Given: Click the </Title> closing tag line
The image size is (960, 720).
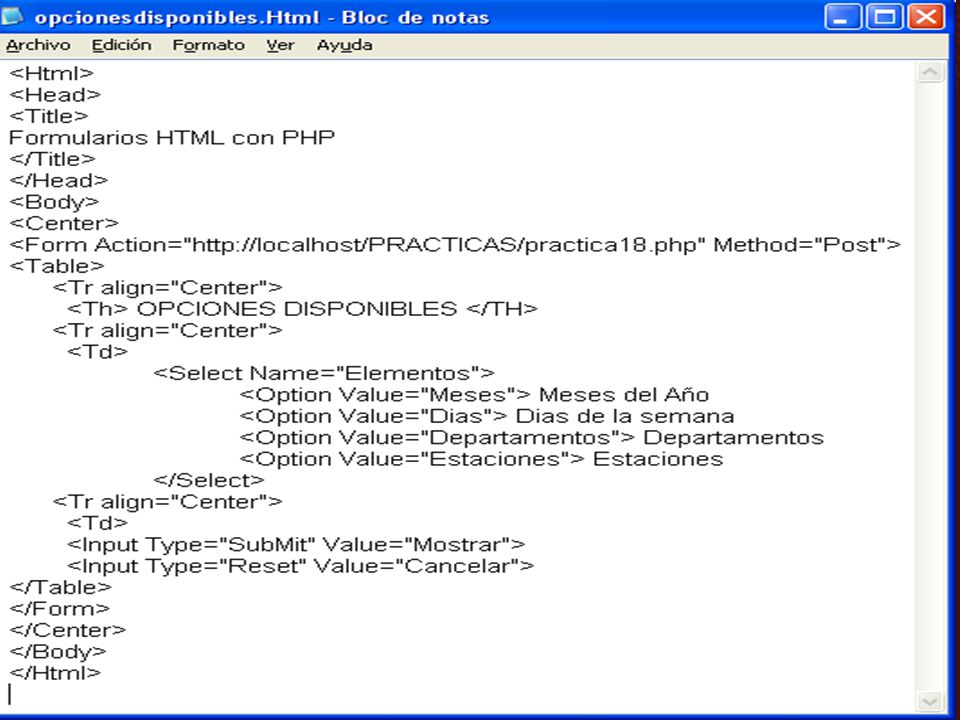Looking at the screenshot, I should (x=53, y=159).
